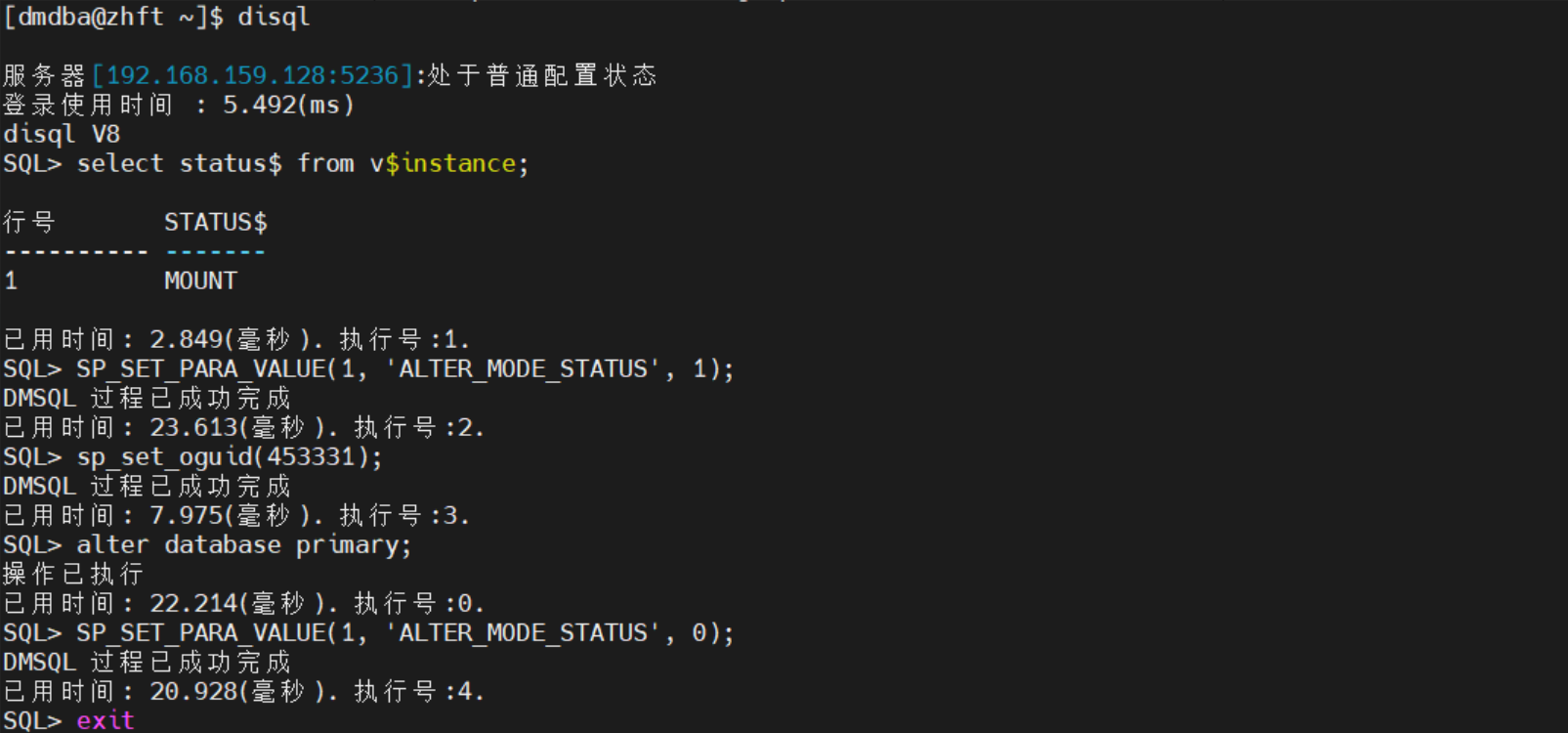Screen dimensions: 1568x733
Task: Click the disql V8 version line
Action: (x=62, y=134)
